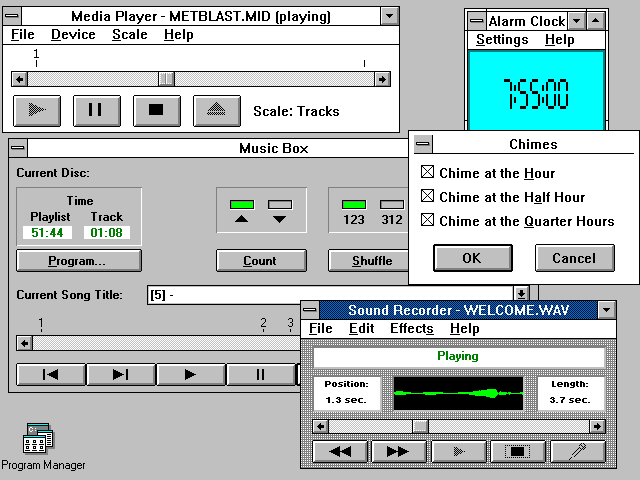Confirm the Chimes dialog with OK
The width and height of the screenshot is (640, 480).
(471, 258)
